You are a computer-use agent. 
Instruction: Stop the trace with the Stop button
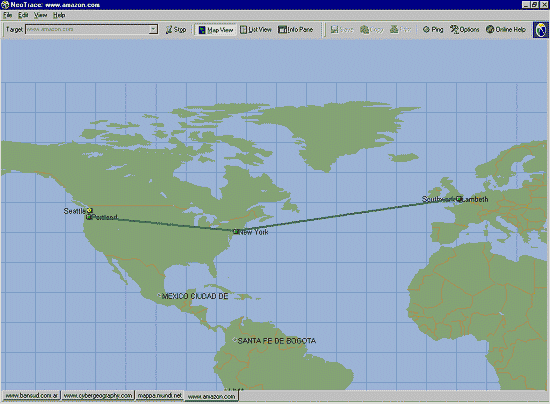click(175, 30)
